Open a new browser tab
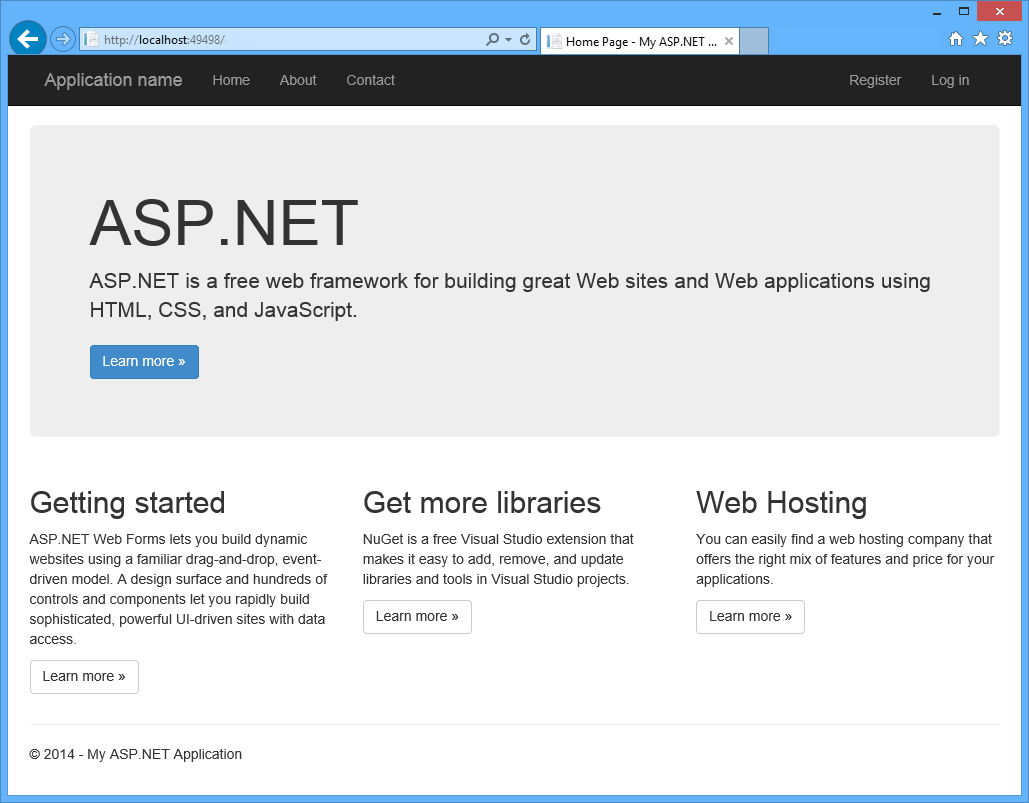This screenshot has height=803, width=1029. pos(754,41)
